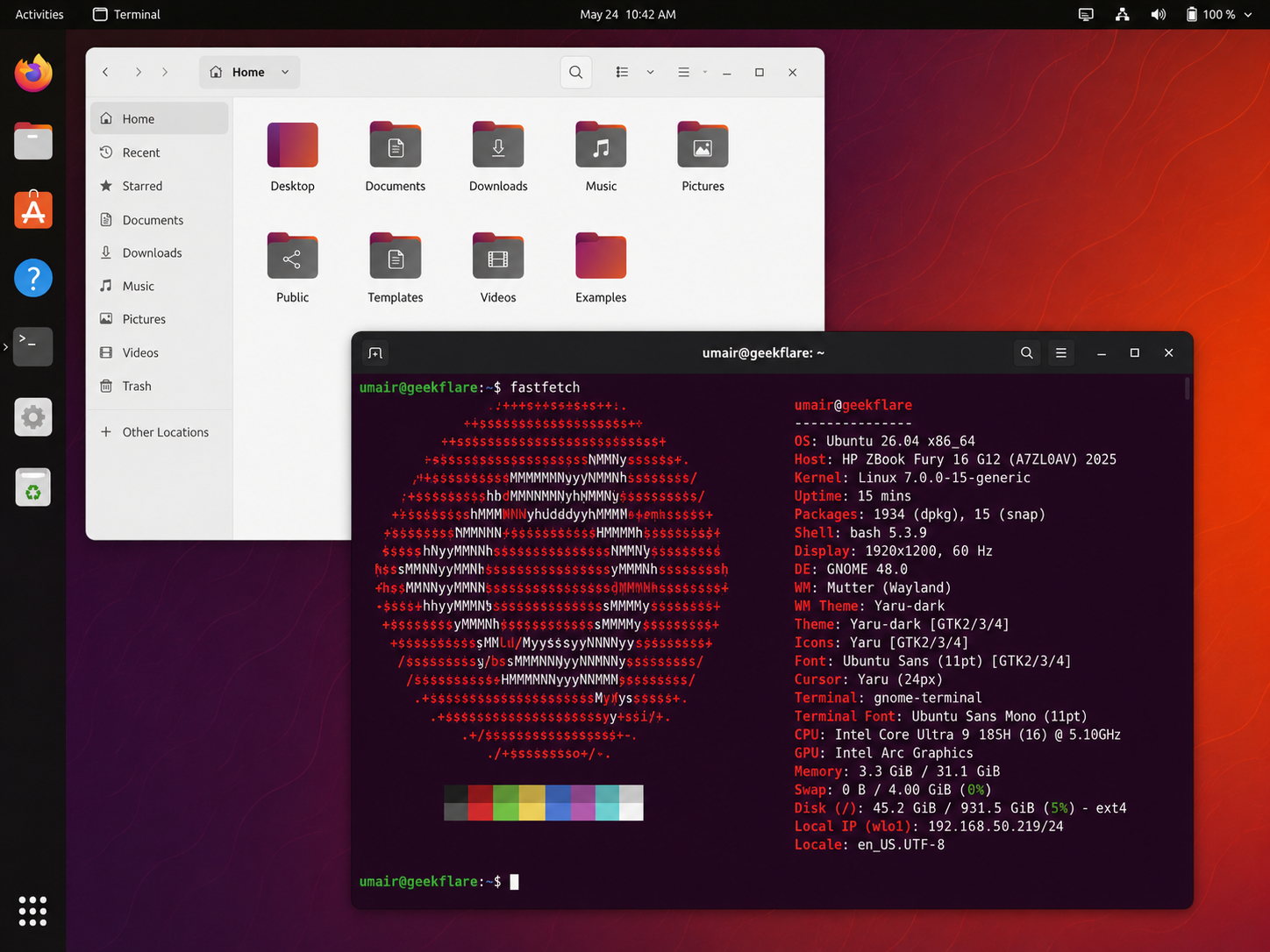
Task: Select Recent in Files sidebar
Action: (160, 153)
